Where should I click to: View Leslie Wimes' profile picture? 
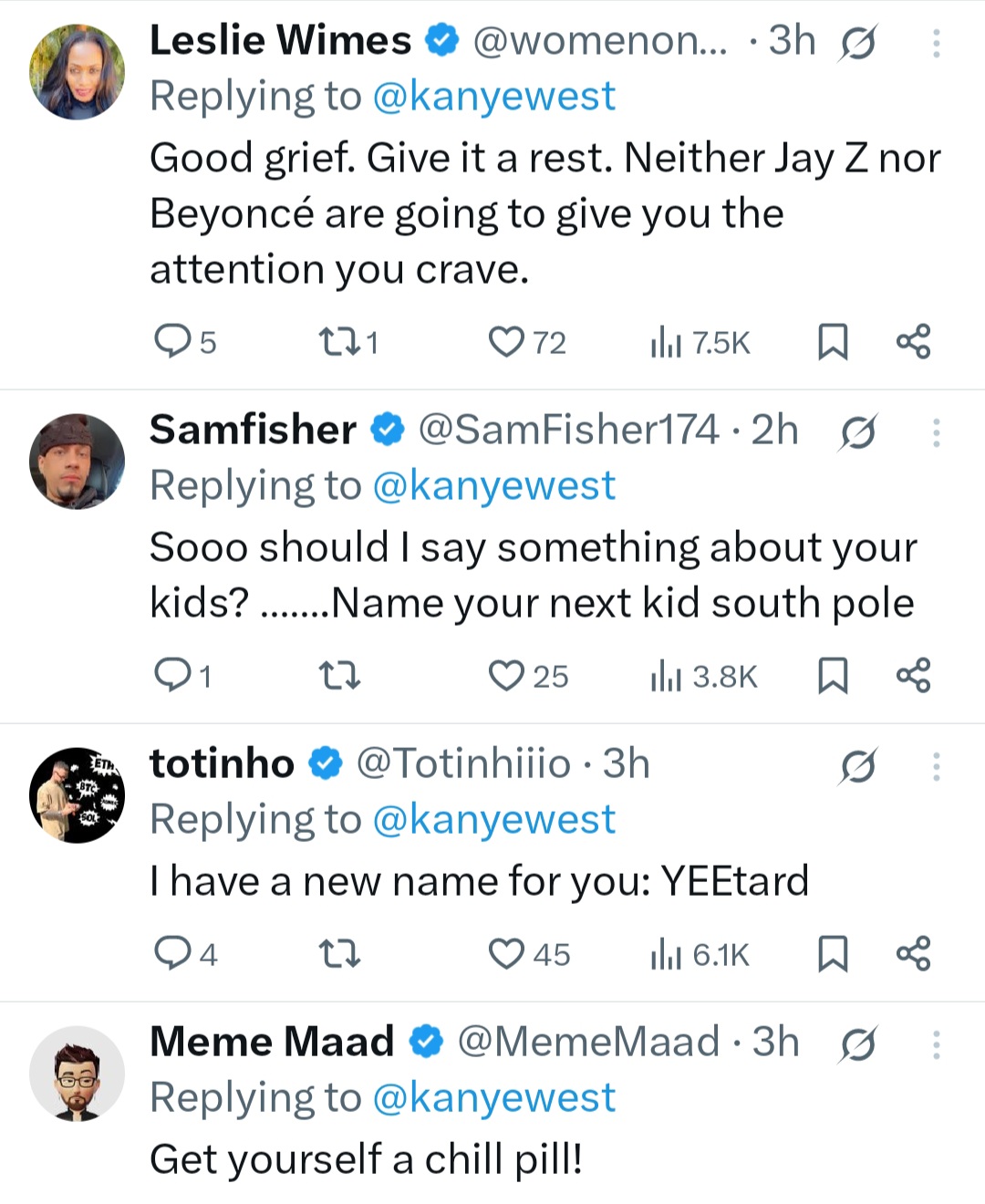(77, 72)
